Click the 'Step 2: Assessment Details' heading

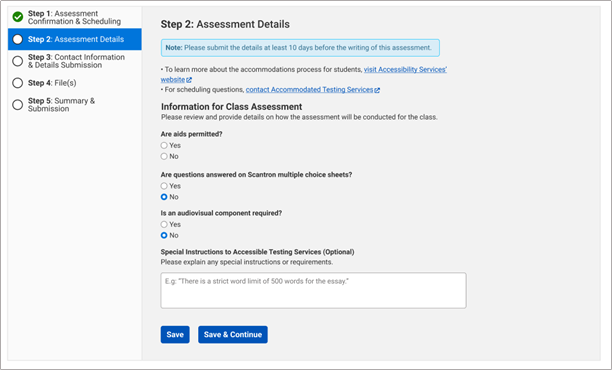tap(225, 24)
